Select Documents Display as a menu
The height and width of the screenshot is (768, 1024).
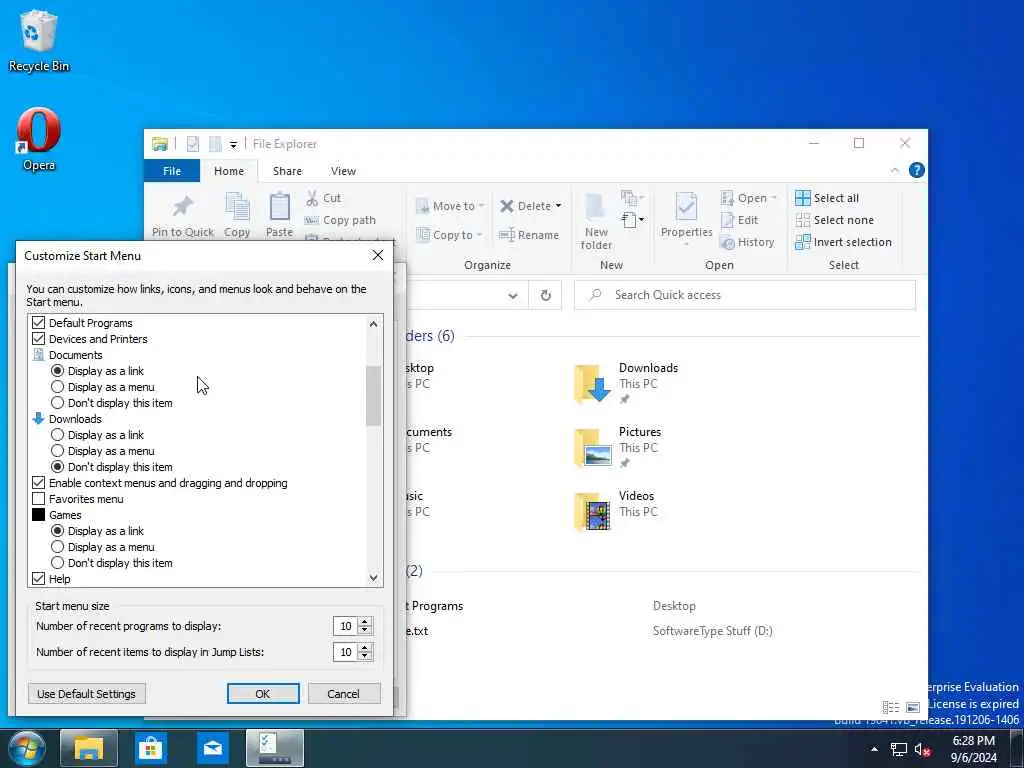pos(57,387)
